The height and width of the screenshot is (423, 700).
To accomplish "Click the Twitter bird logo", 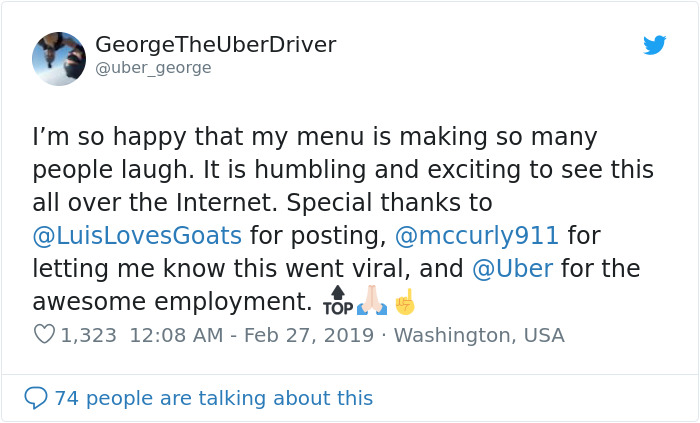I will (x=655, y=46).
